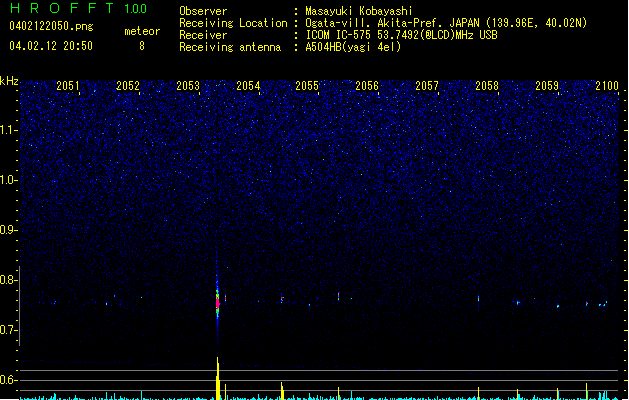Click the 2053 time marker
The width and height of the screenshot is (629, 400).
click(188, 86)
